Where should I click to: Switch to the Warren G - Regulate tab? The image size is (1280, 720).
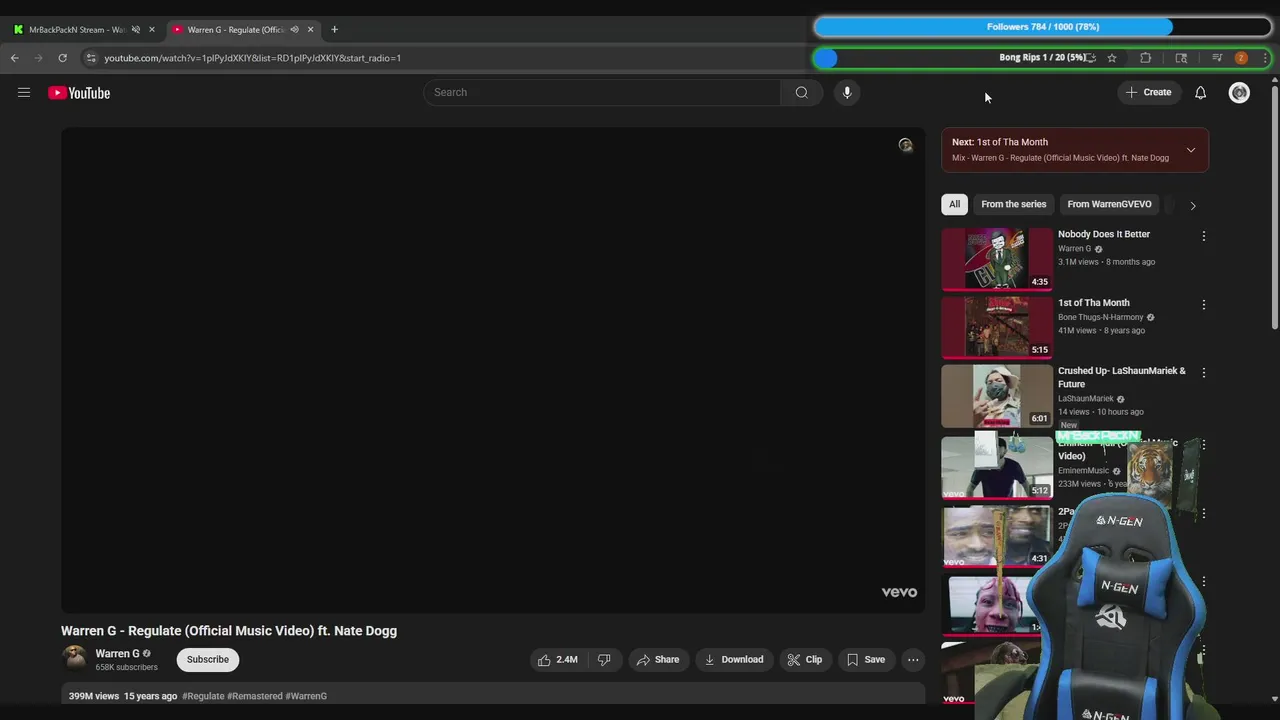pyautogui.click(x=235, y=30)
